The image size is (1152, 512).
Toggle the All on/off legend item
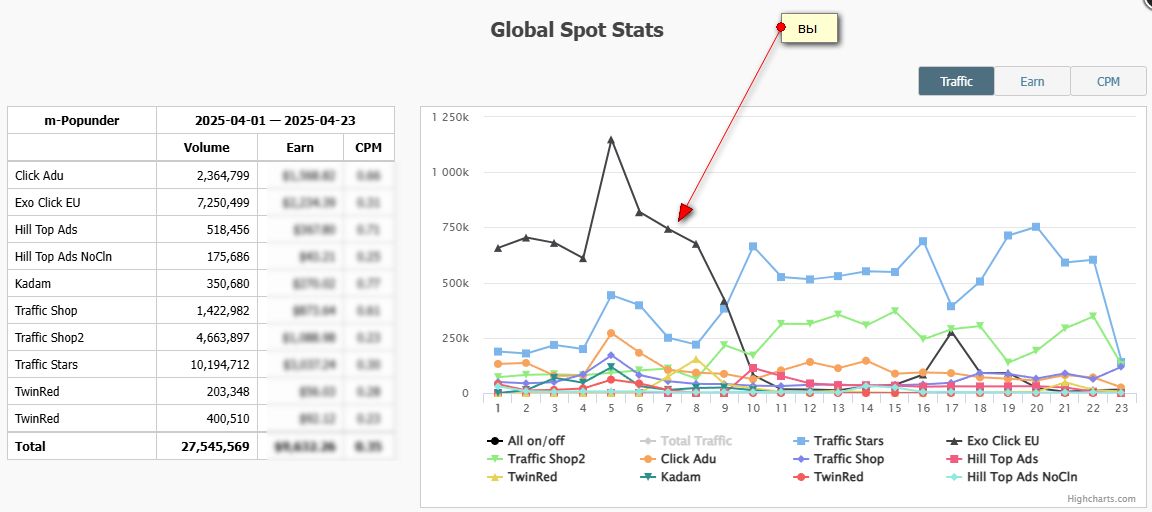[x=529, y=441]
